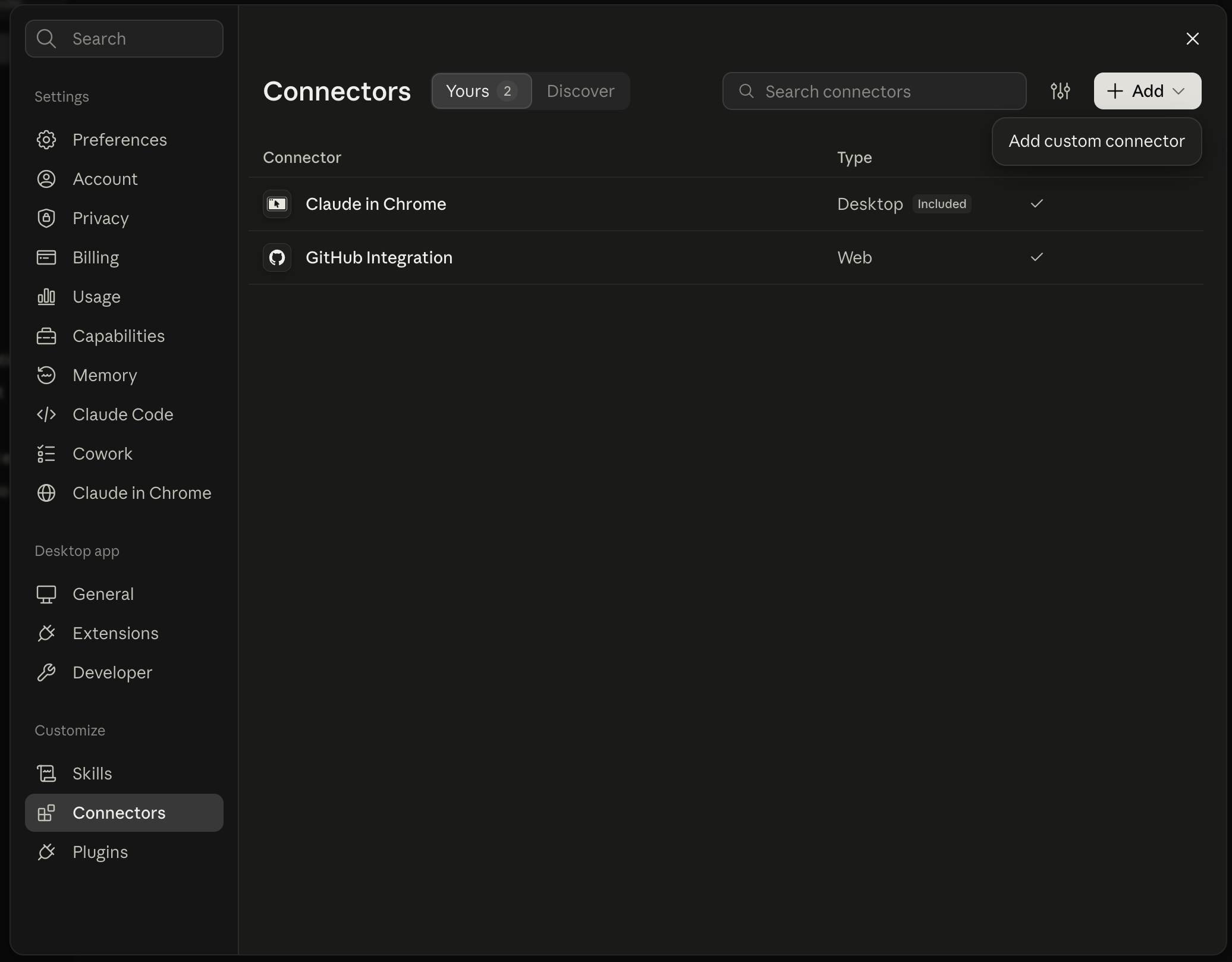Click the Claude Code brackets icon
Image resolution: width=1232 pixels, height=962 pixels.
(x=46, y=414)
